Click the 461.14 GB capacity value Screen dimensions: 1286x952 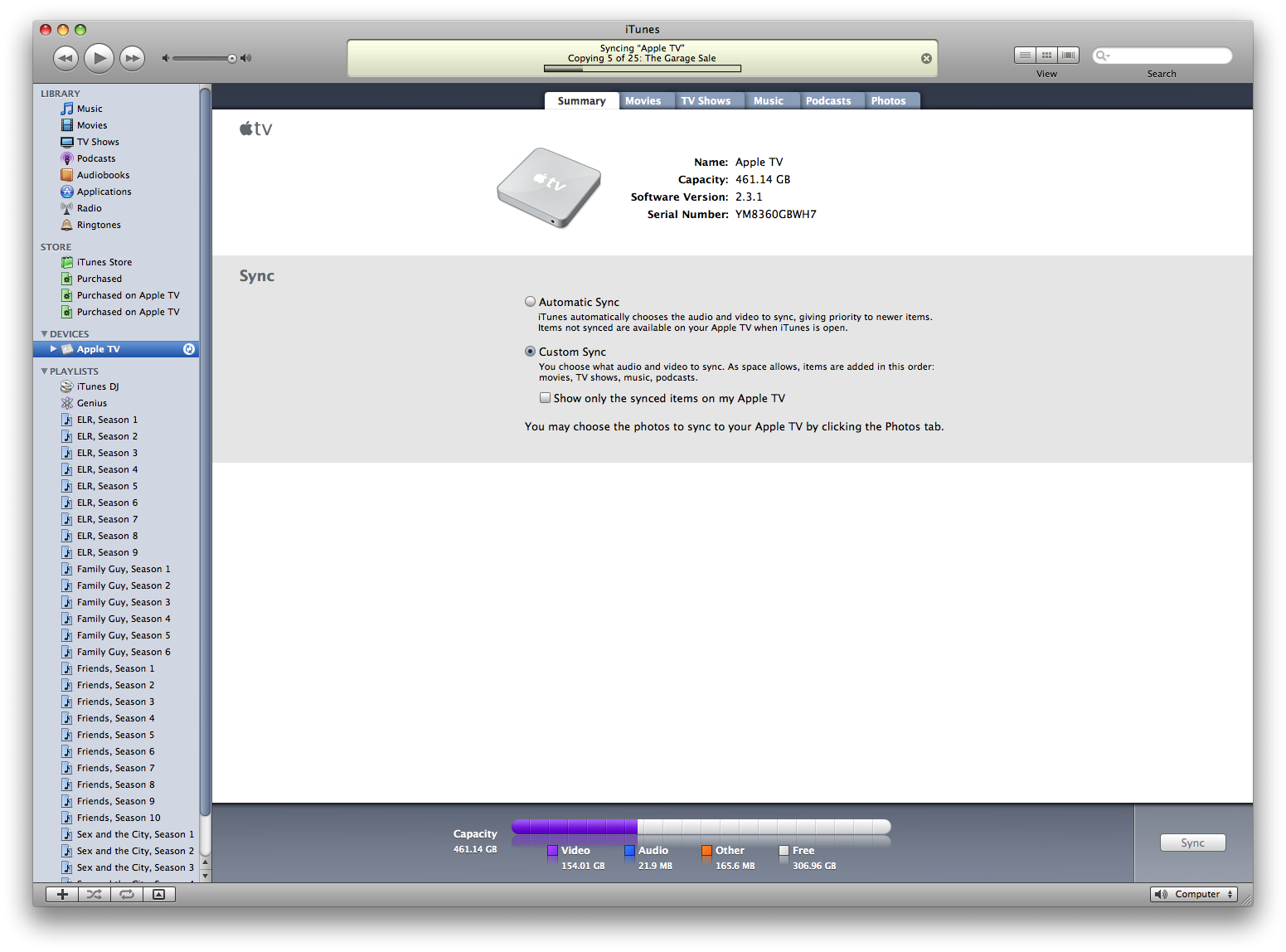point(763,179)
